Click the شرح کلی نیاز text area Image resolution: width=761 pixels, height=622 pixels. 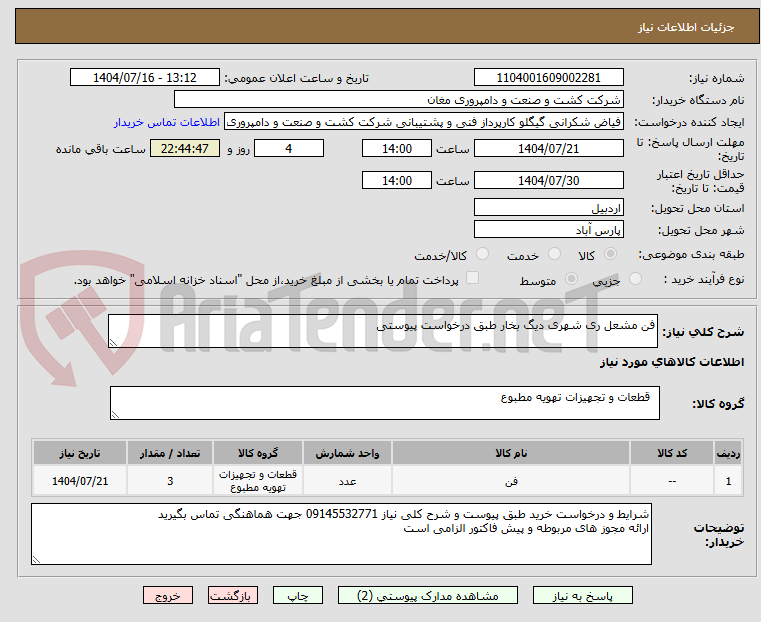(383, 331)
